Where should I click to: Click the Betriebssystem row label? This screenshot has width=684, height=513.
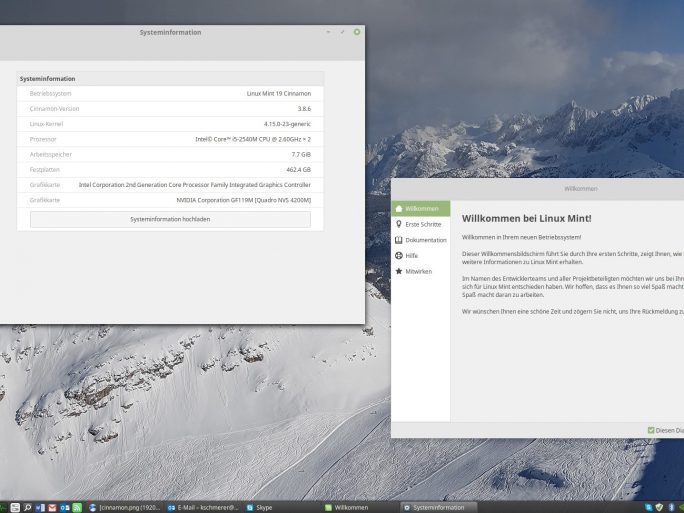[50, 93]
